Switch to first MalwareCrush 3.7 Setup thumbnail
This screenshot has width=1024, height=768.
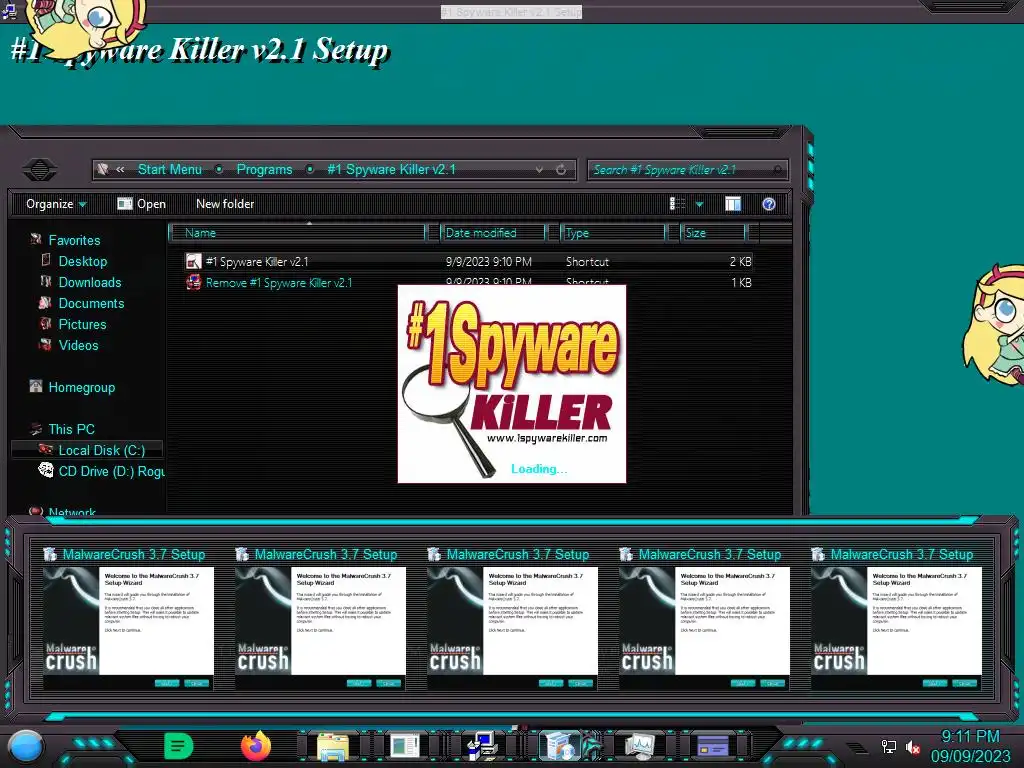[128, 619]
